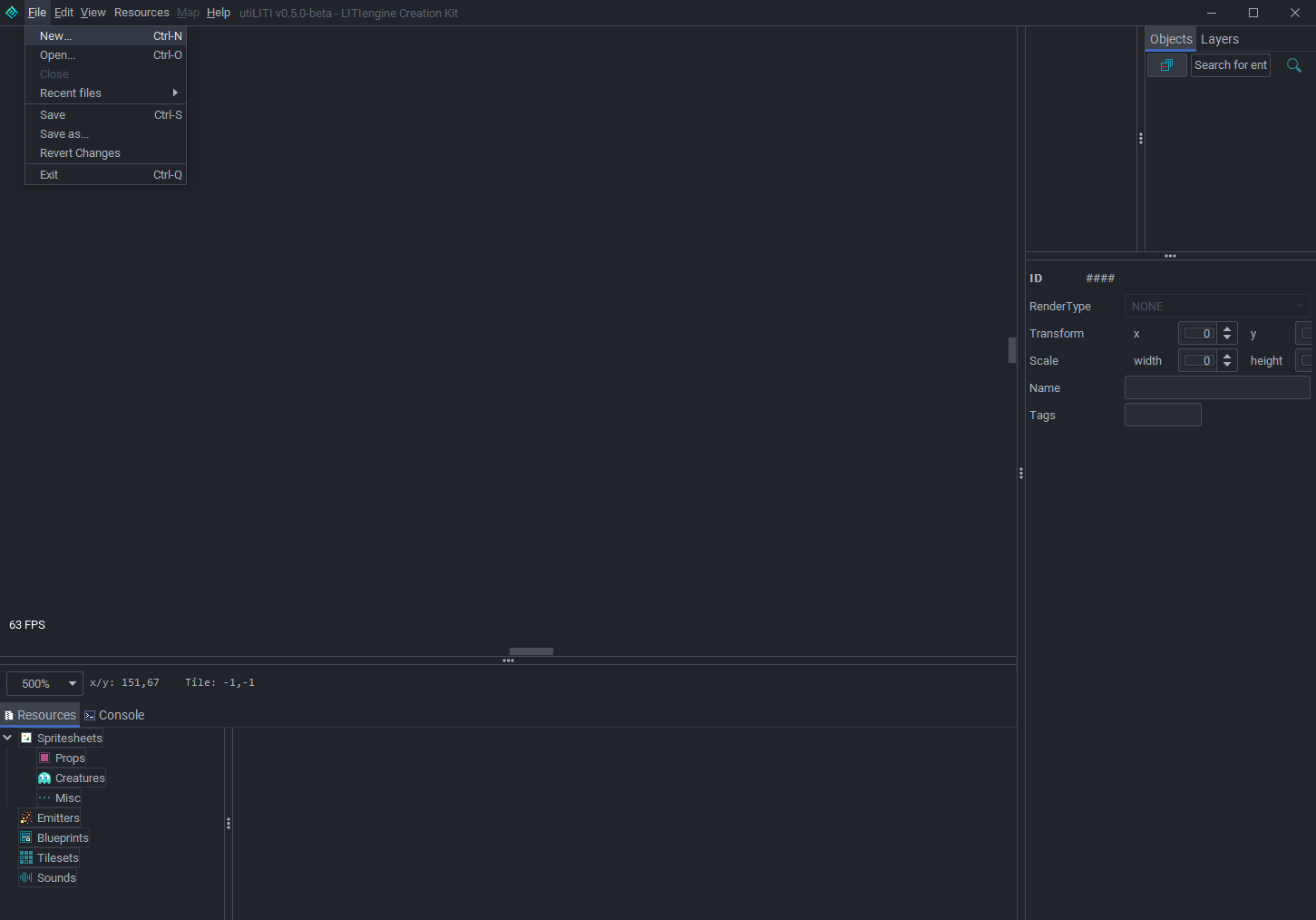Select the Props spritesheet icon
The height and width of the screenshot is (920, 1316).
pos(44,758)
